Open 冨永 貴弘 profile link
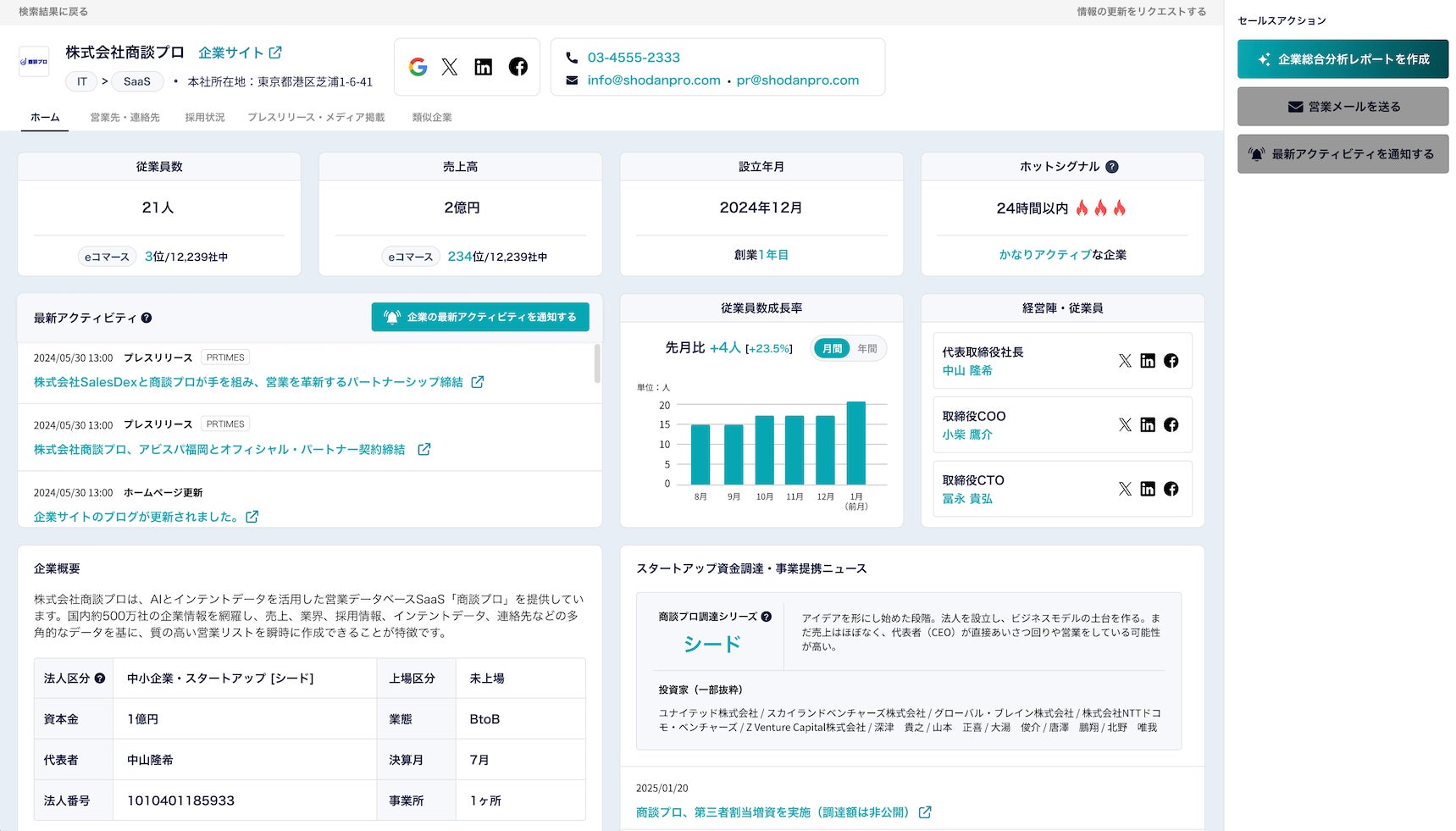The width and height of the screenshot is (1456, 831). [x=967, y=499]
